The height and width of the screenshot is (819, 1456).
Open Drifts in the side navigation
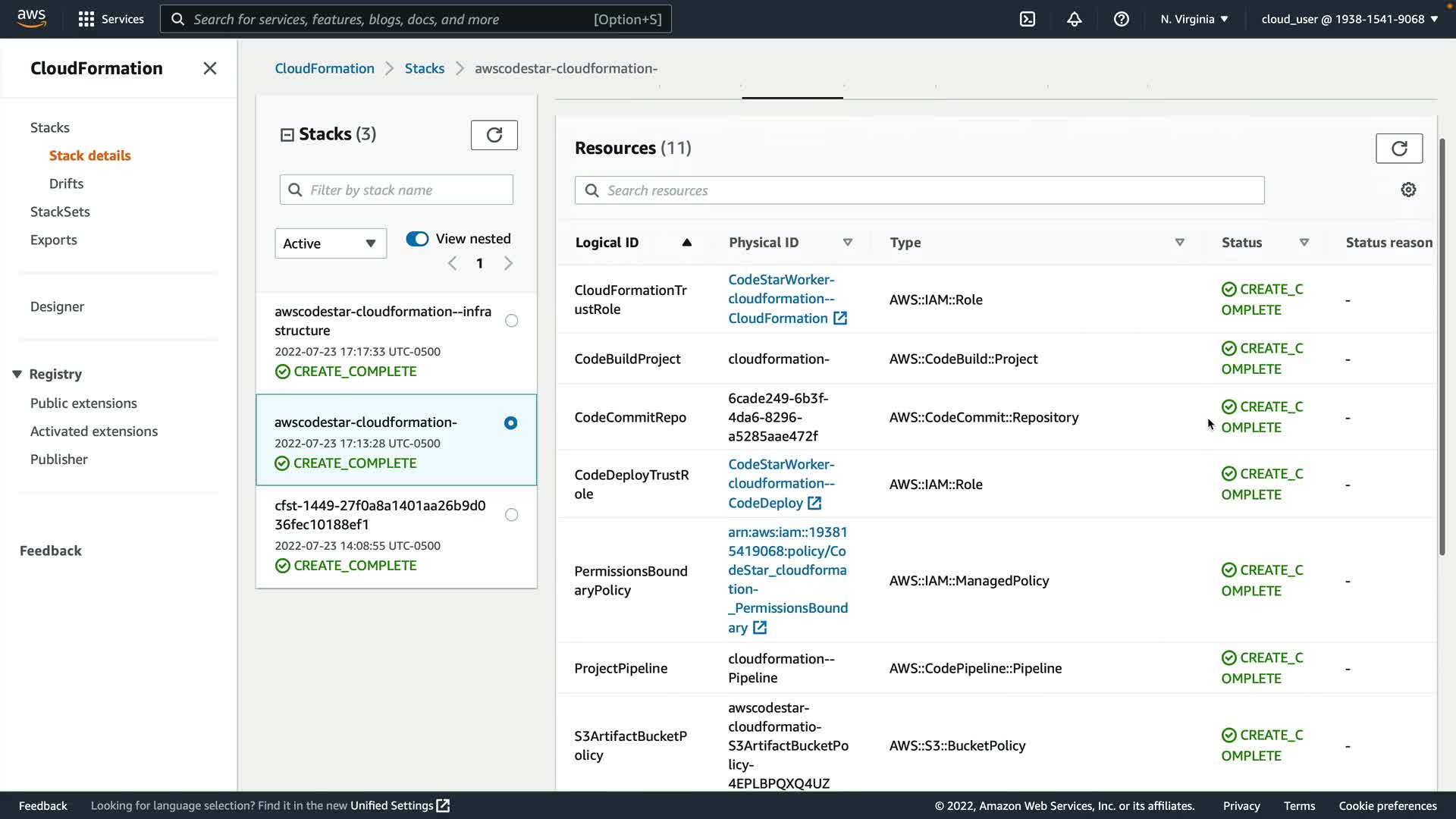[66, 184]
